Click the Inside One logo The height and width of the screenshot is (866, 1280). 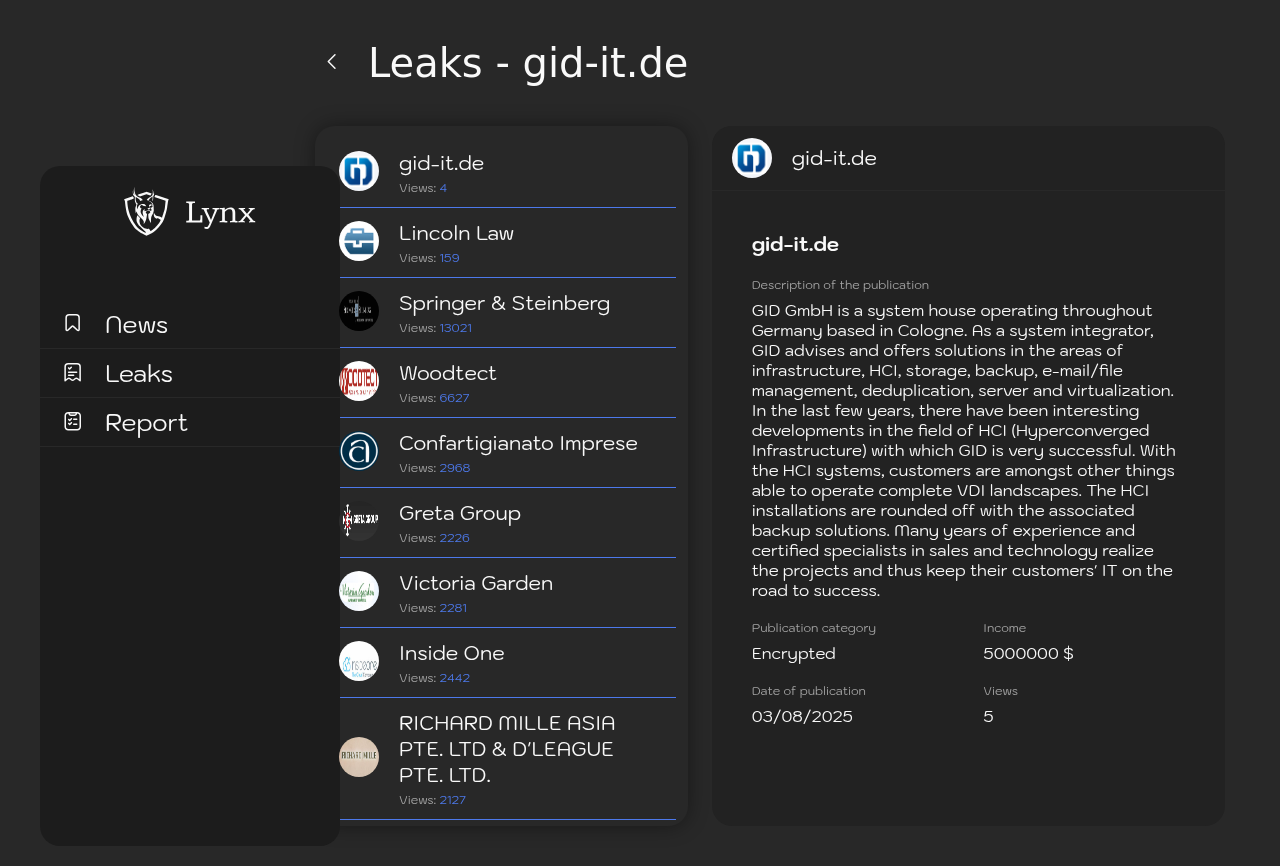pos(359,661)
